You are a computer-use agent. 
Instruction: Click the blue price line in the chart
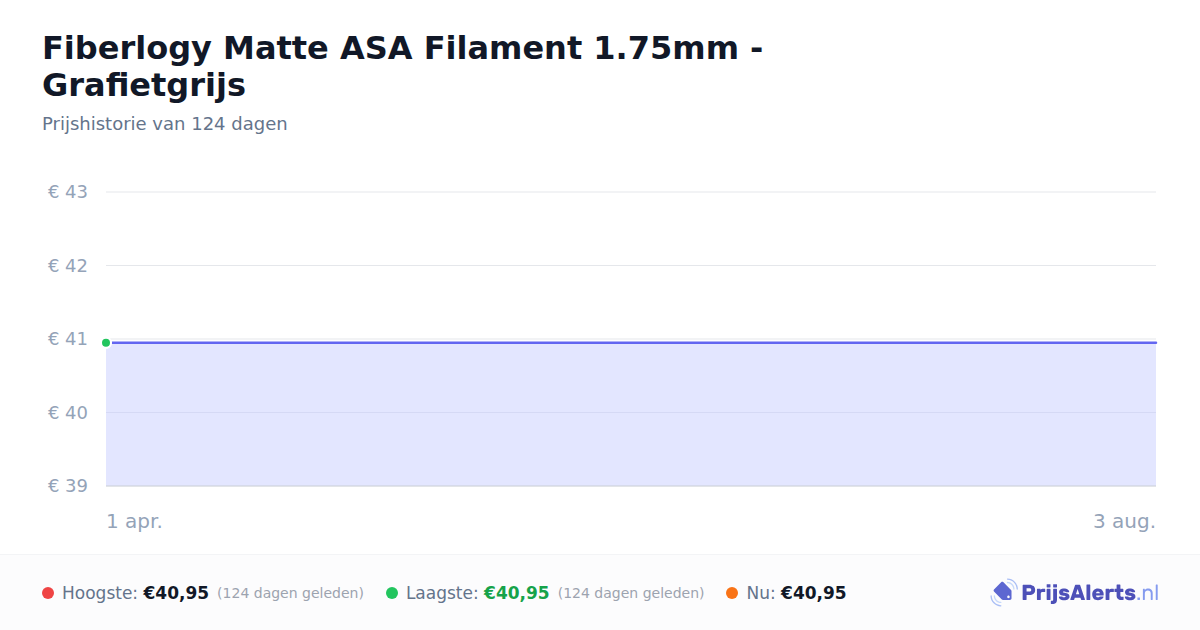pos(631,342)
